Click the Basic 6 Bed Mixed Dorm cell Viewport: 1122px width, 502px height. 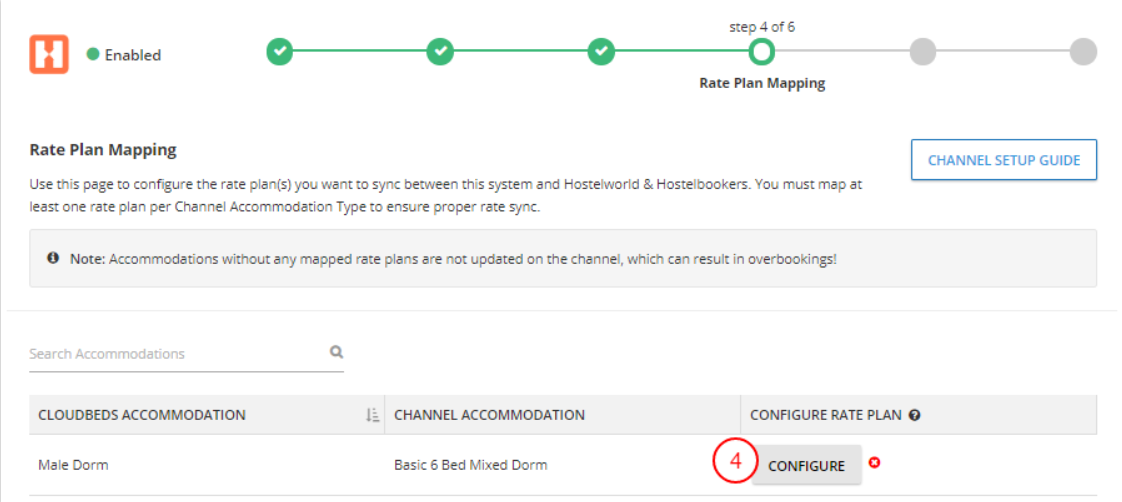coord(470,465)
